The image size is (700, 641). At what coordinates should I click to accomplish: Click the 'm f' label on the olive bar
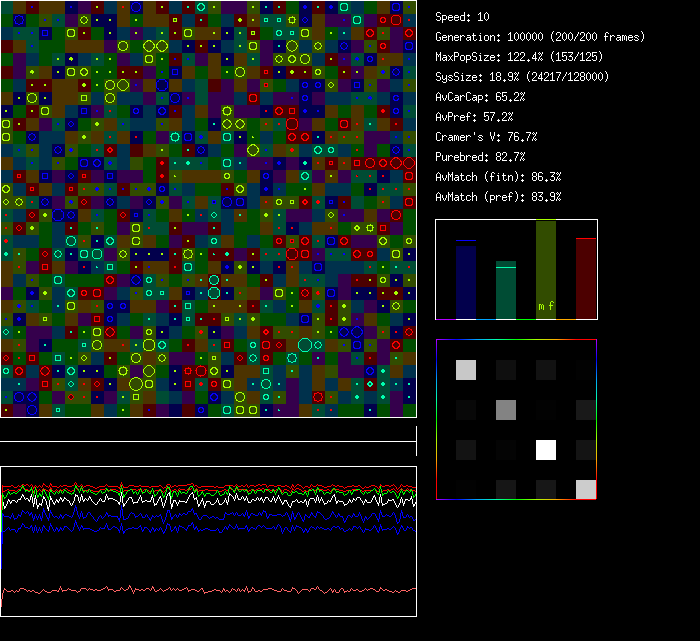click(546, 306)
